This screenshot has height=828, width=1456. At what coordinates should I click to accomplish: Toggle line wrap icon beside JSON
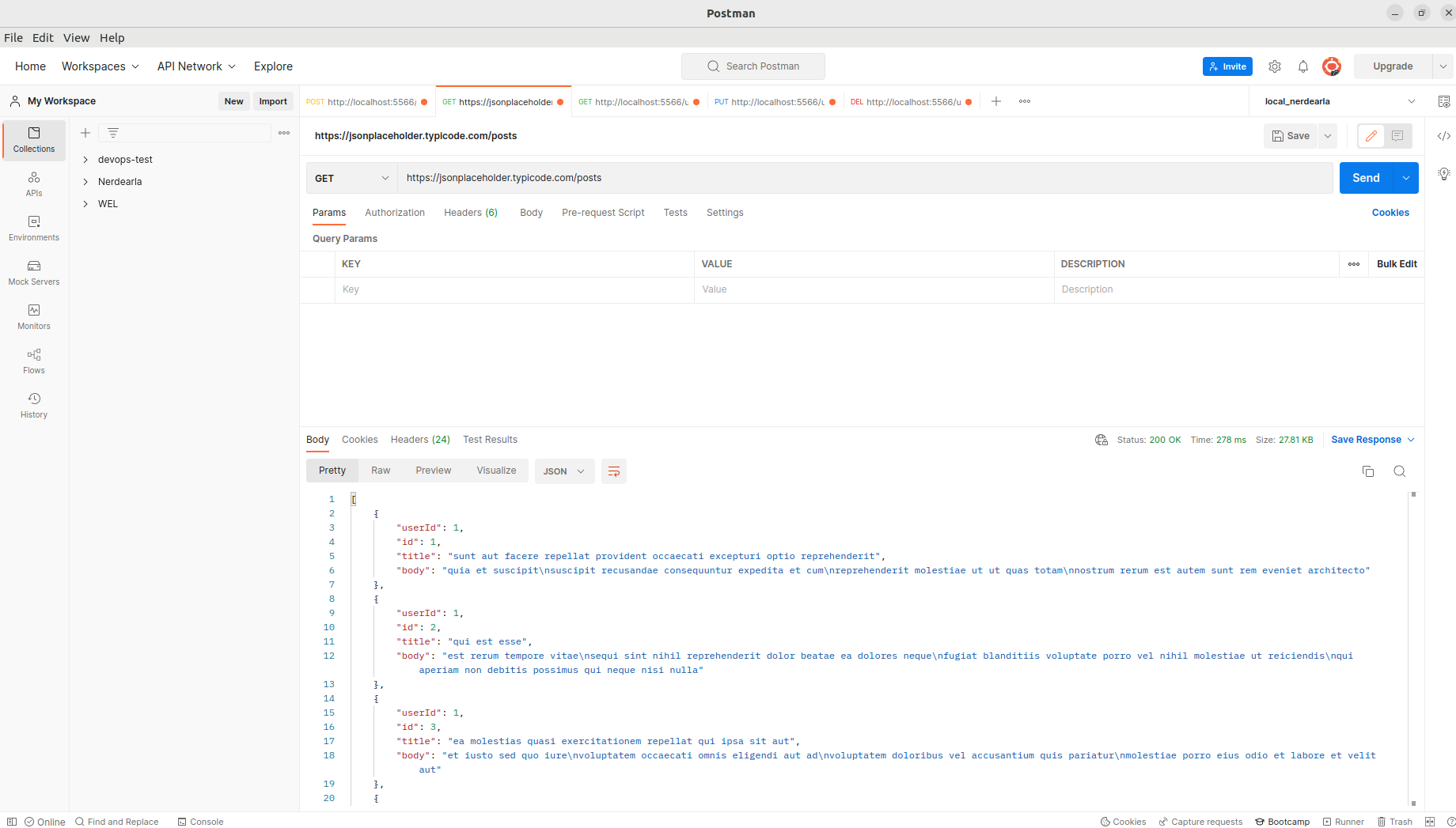(x=614, y=471)
